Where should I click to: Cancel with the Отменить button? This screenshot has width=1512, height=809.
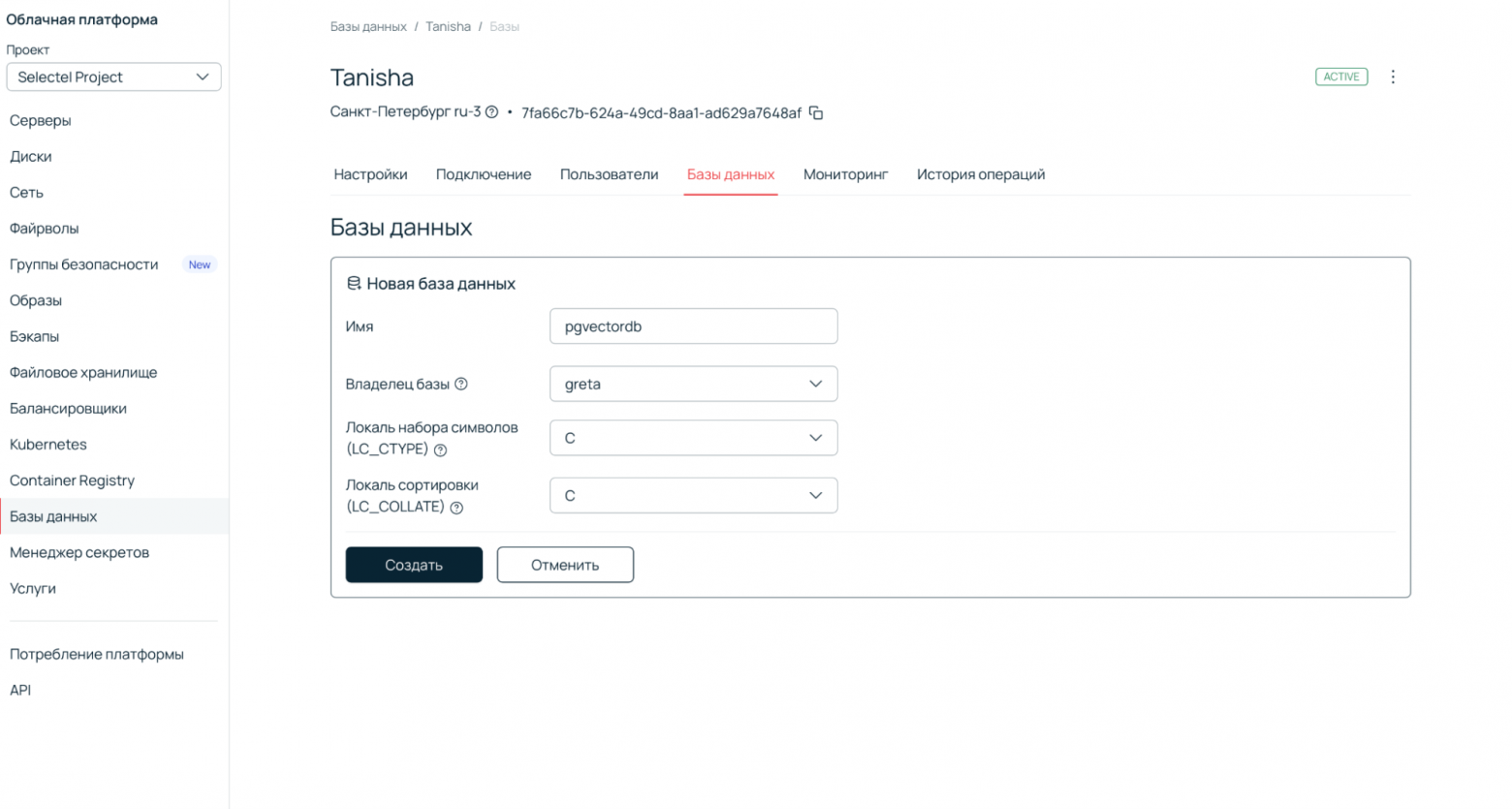click(x=565, y=565)
